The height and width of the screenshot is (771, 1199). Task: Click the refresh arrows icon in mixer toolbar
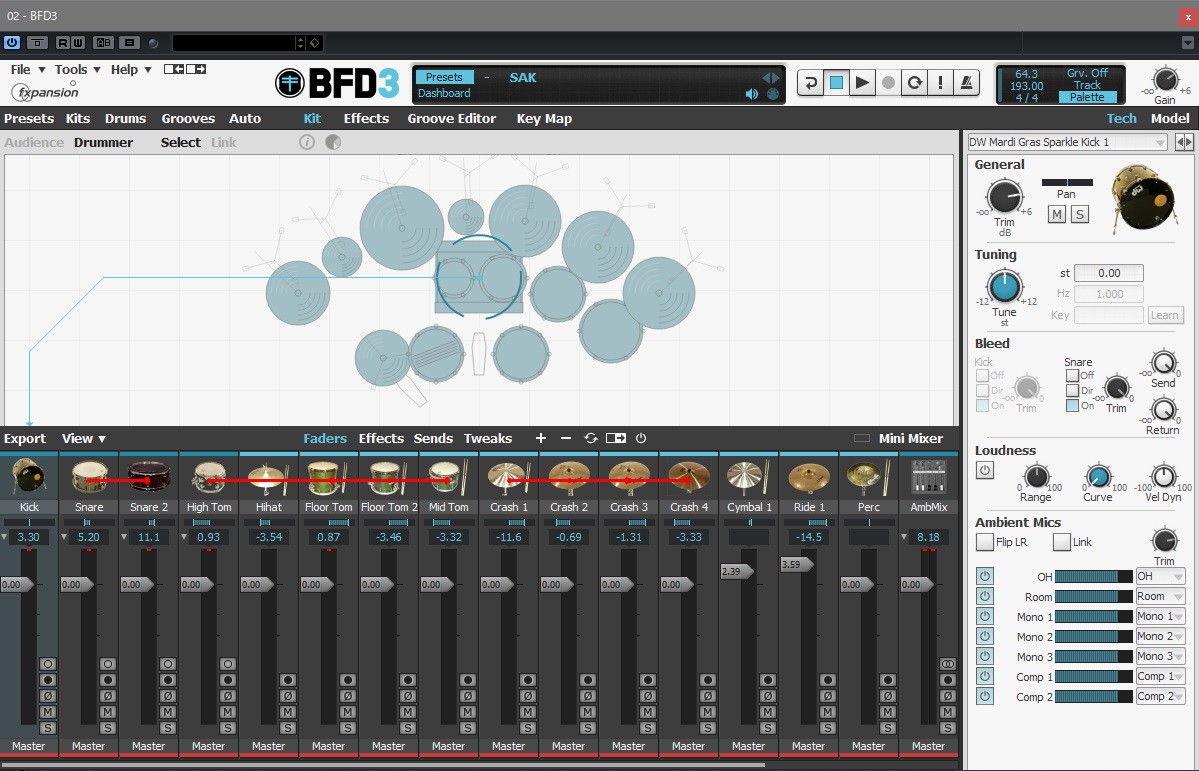pyautogui.click(x=590, y=438)
